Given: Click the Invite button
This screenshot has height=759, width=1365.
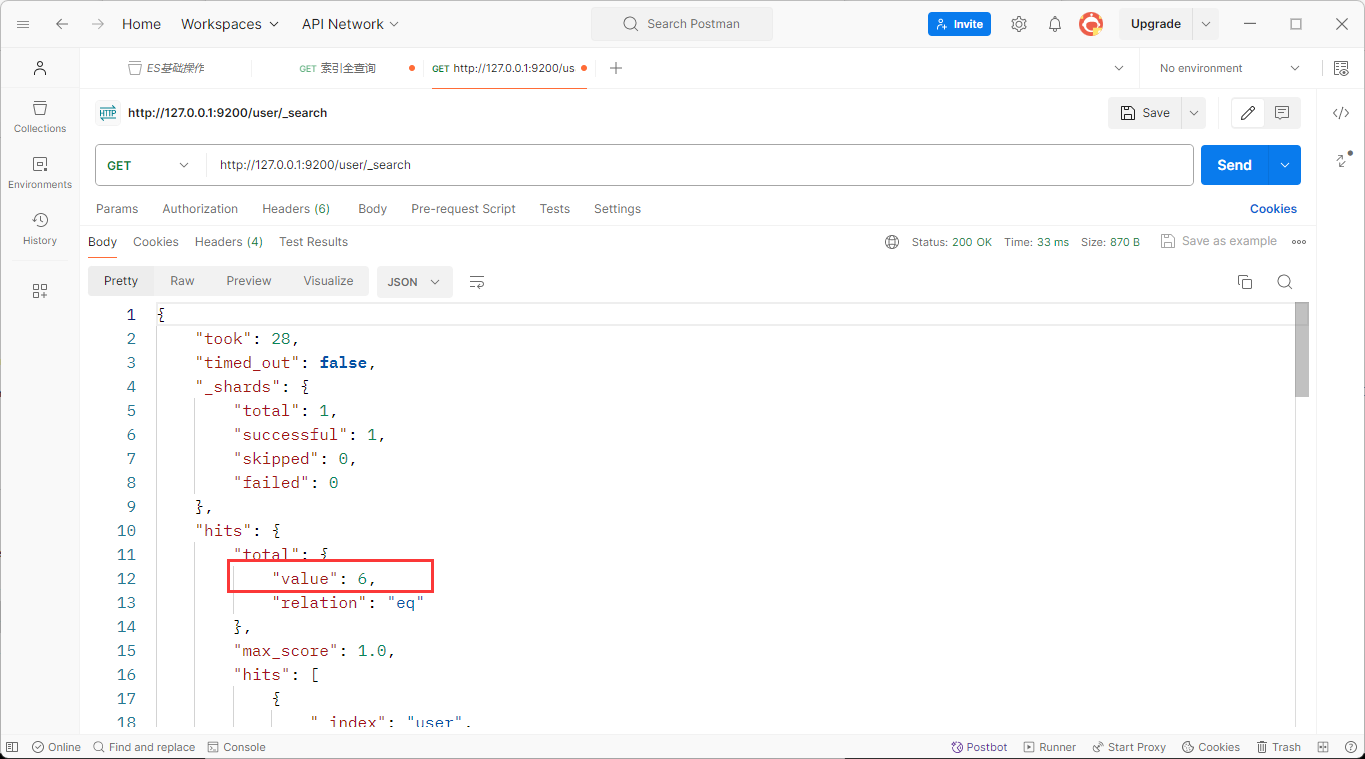Looking at the screenshot, I should [x=959, y=24].
